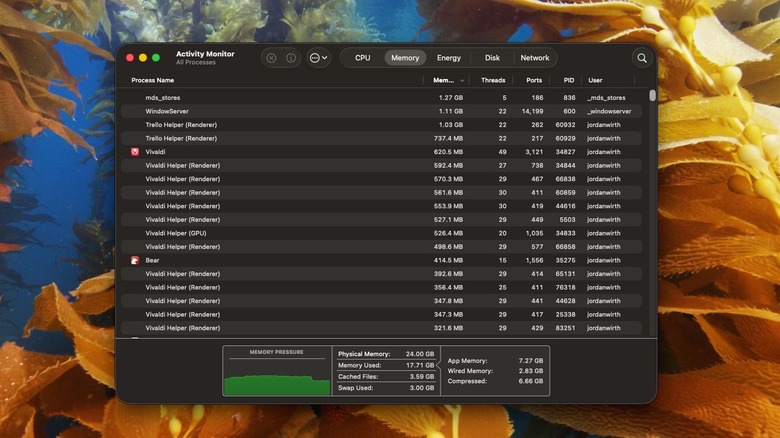
Task: Click the App Memory 7.27 GB entry
Action: [x=495, y=361]
